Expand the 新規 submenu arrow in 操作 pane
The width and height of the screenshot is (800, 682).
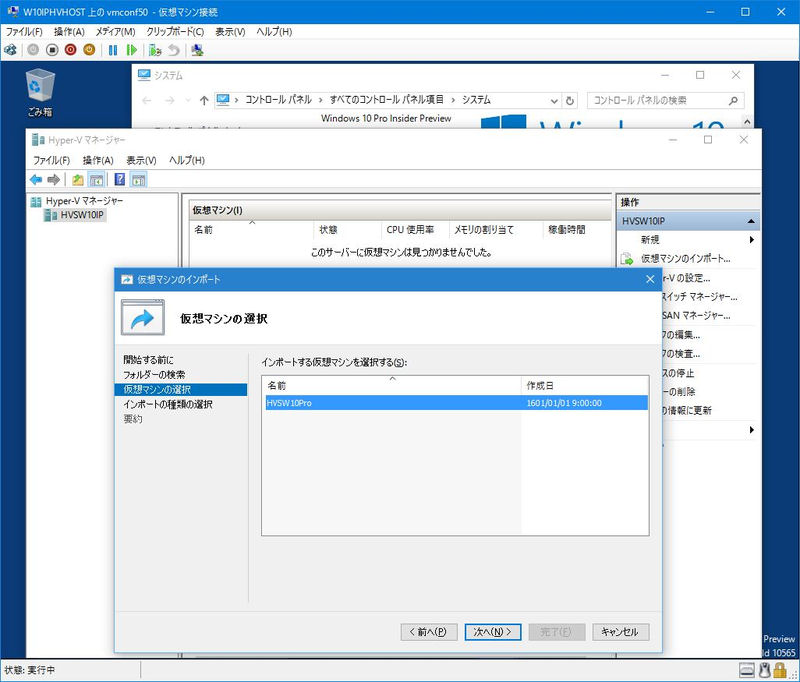752,240
